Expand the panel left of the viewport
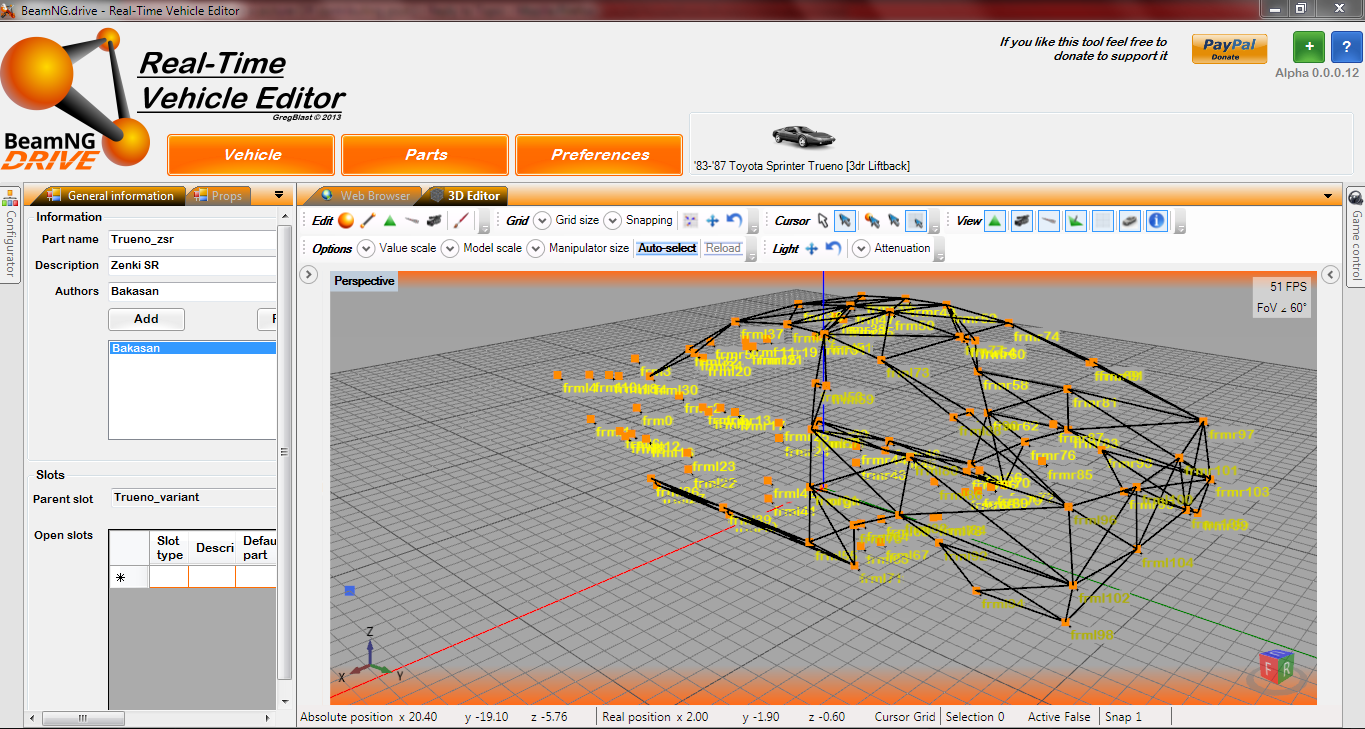 309,274
